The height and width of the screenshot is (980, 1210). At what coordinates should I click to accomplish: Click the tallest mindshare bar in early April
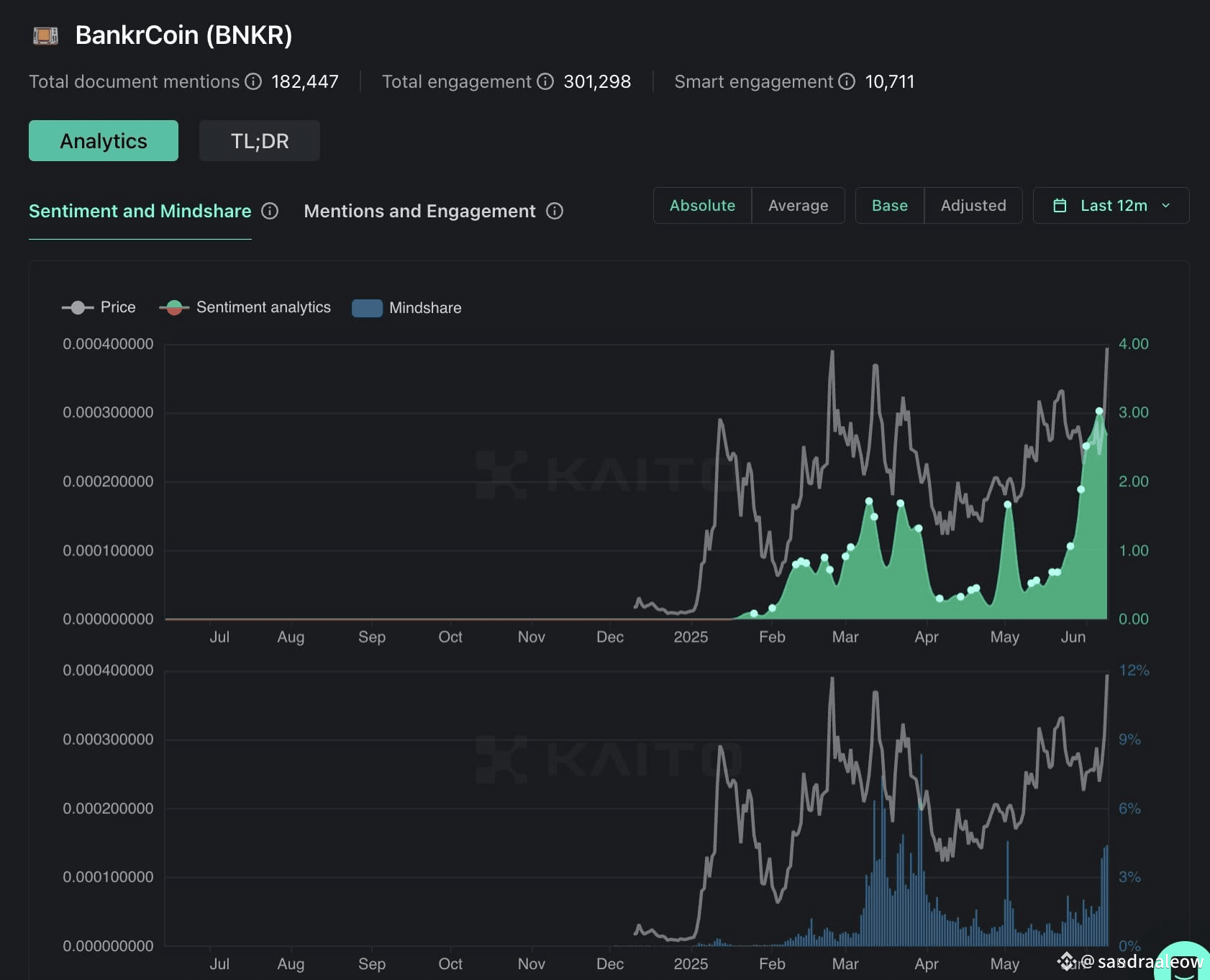pyautogui.click(x=921, y=850)
